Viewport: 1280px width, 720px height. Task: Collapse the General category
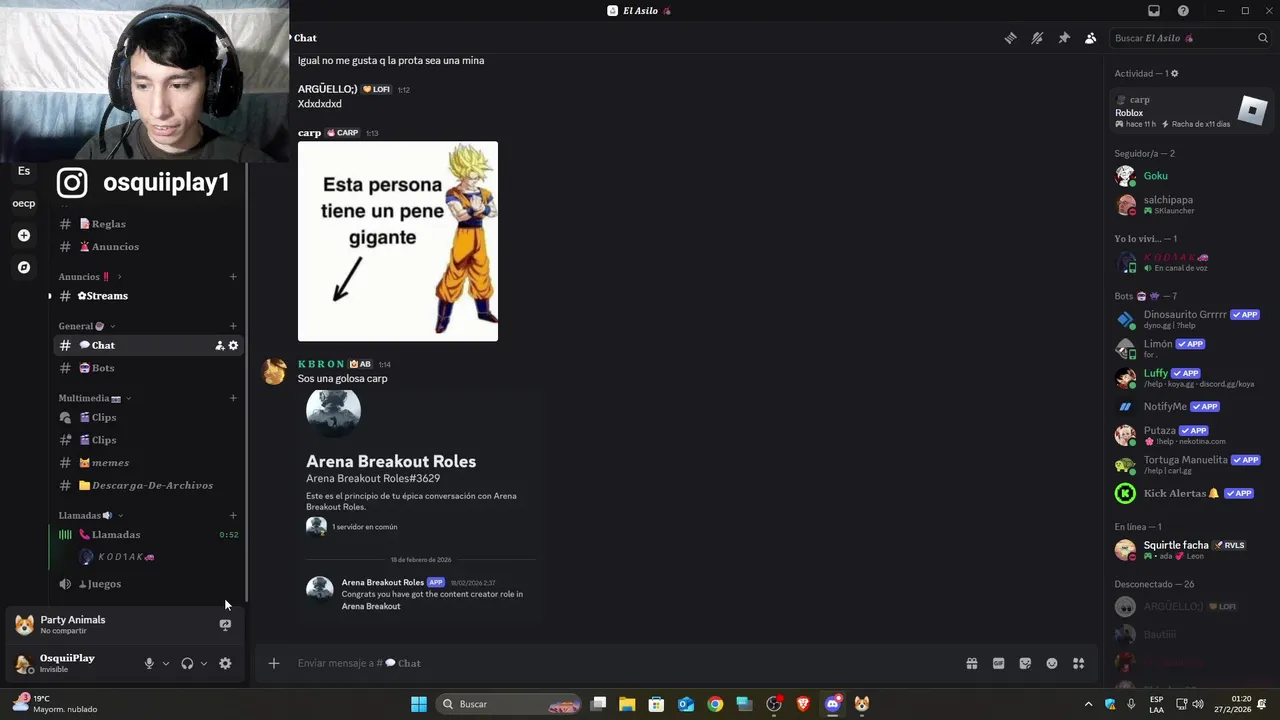[x=87, y=326]
